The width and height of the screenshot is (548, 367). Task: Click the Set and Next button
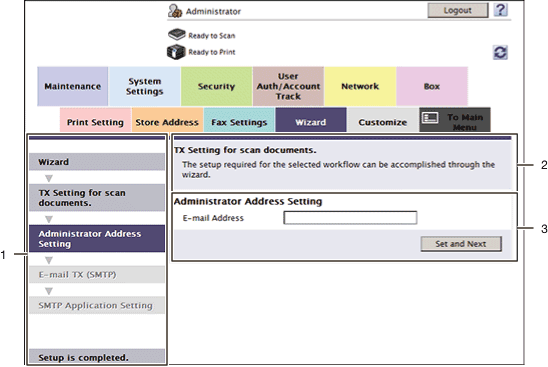click(x=461, y=244)
